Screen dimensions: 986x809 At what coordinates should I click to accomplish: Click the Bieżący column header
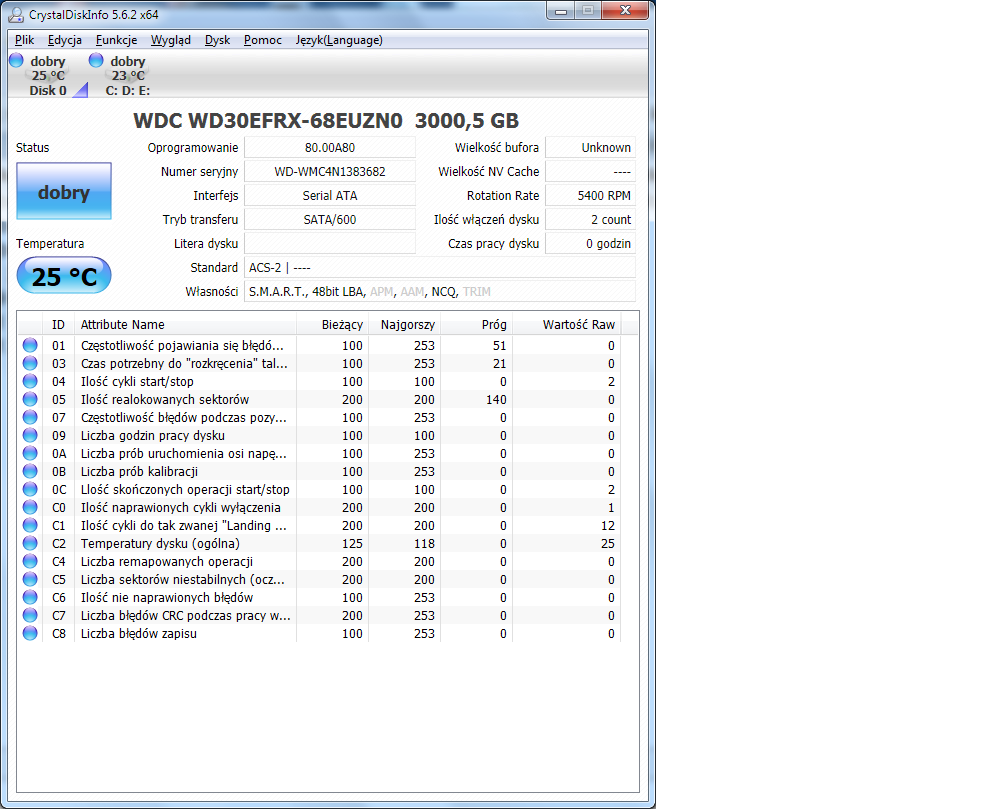click(x=332, y=324)
